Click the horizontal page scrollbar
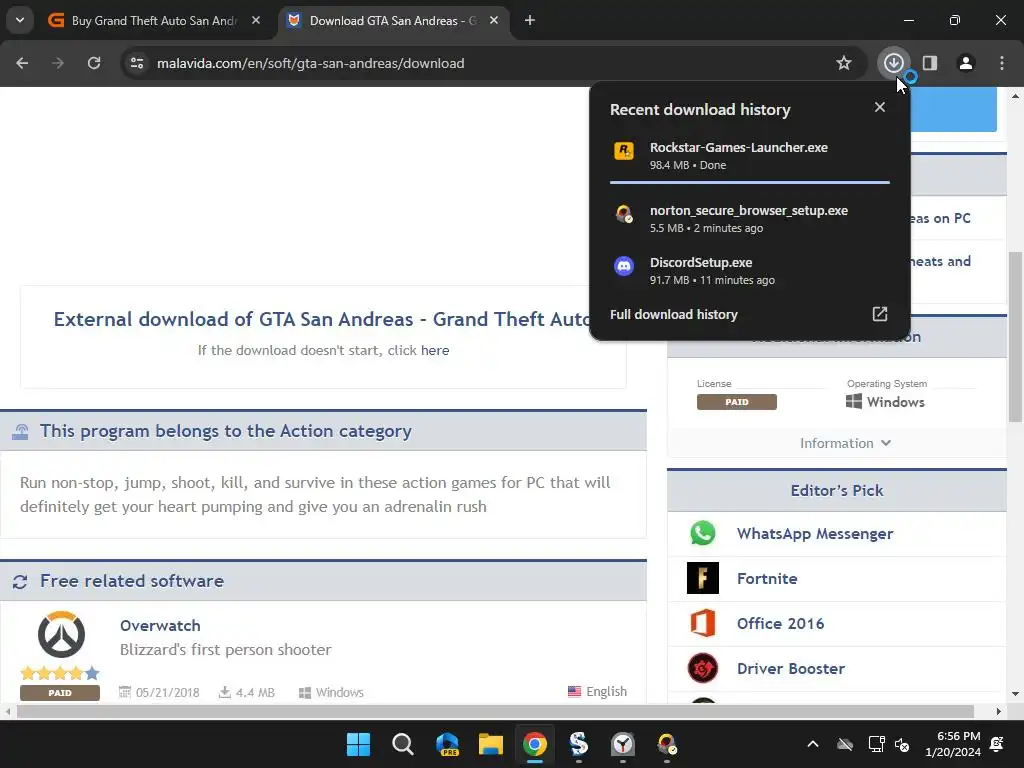1024x768 pixels. [495, 711]
